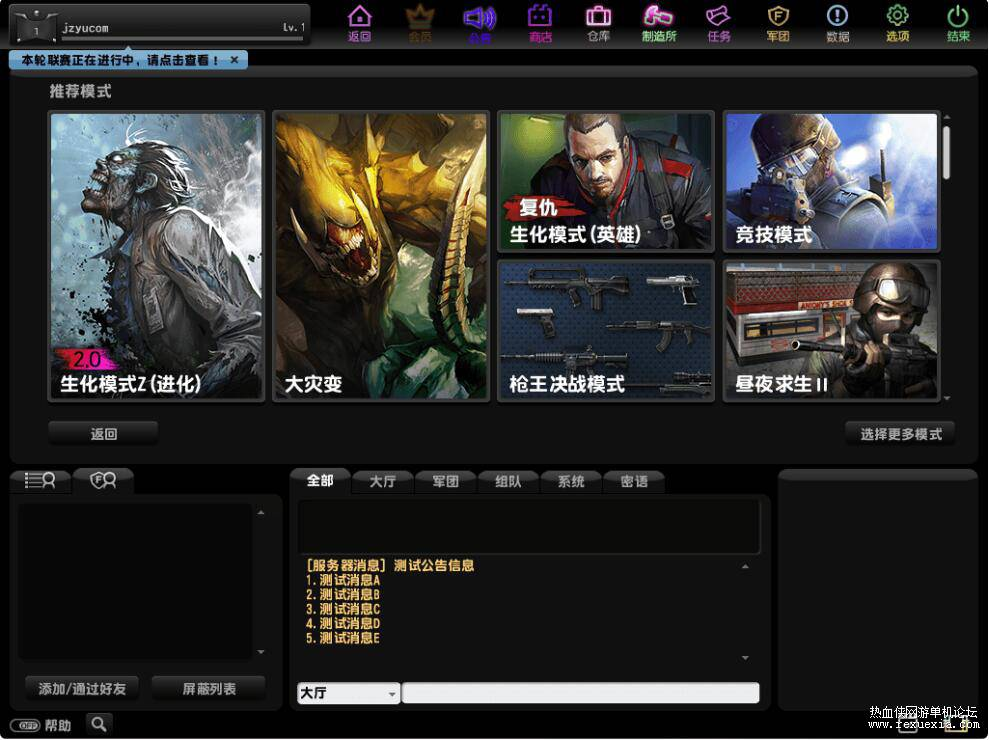989x740 pixels.
Task: Click the 结束 power icon to exit
Action: (x=957, y=23)
